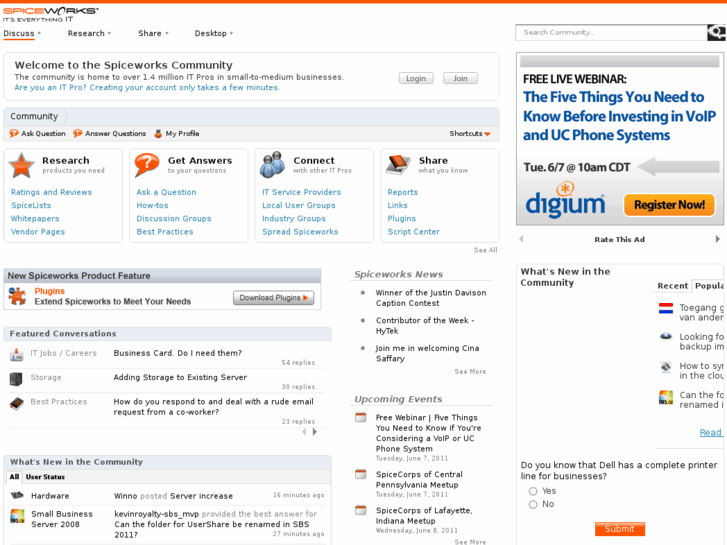Expand the Shortcuts dropdown

click(470, 134)
